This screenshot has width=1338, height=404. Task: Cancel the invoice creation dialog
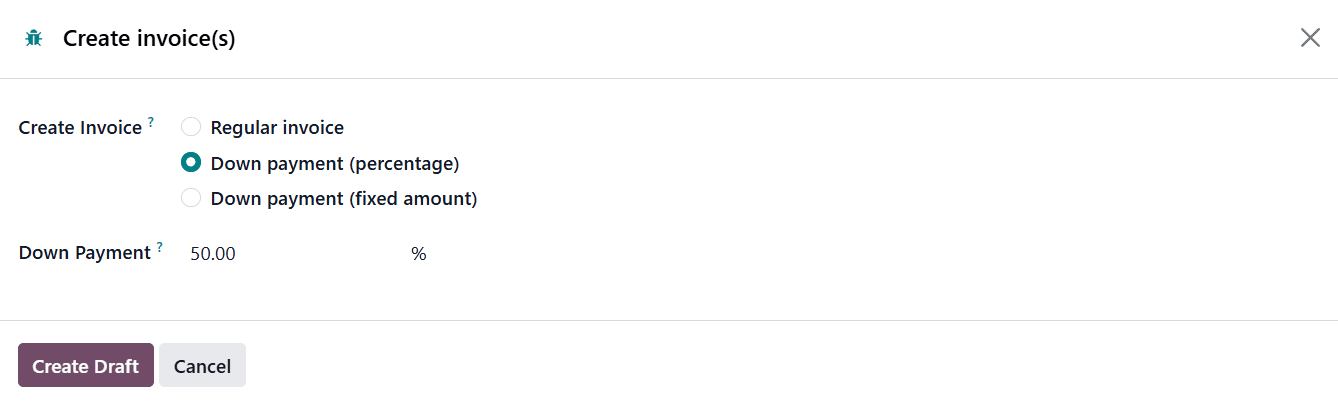click(202, 366)
